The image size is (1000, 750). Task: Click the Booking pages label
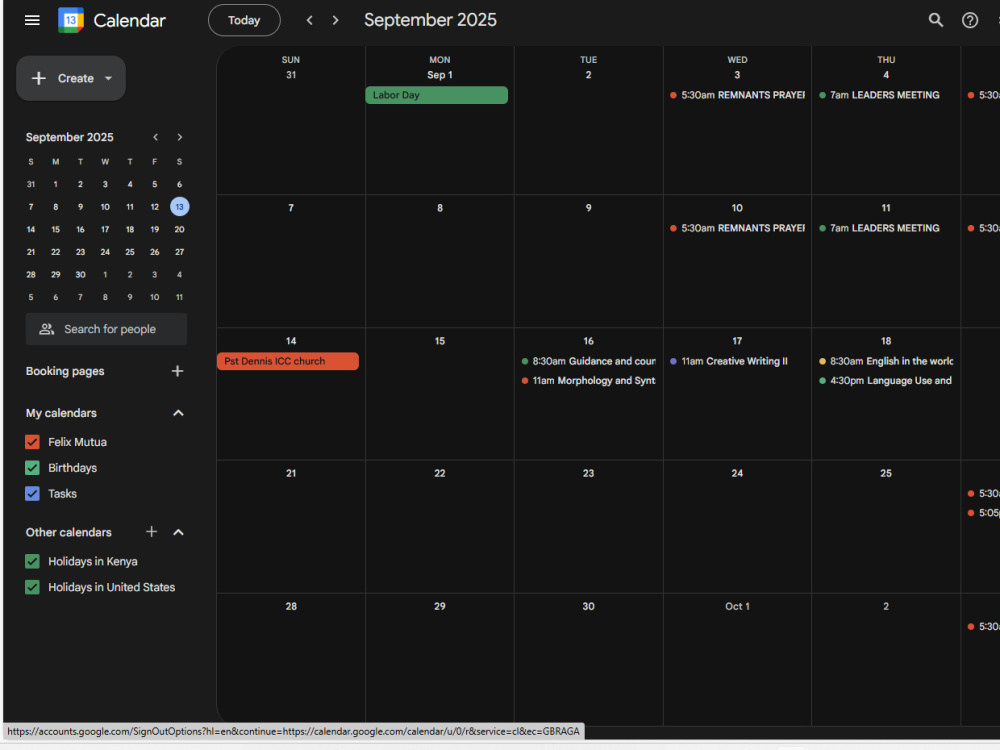coord(65,371)
